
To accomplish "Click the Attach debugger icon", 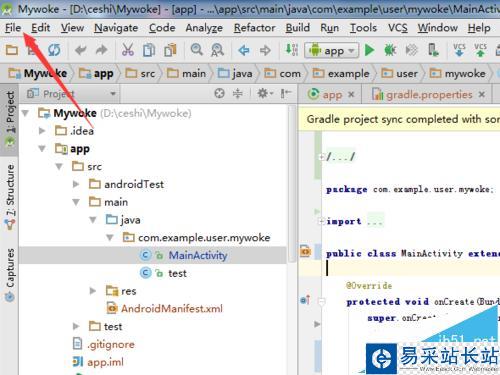I will 411,50.
